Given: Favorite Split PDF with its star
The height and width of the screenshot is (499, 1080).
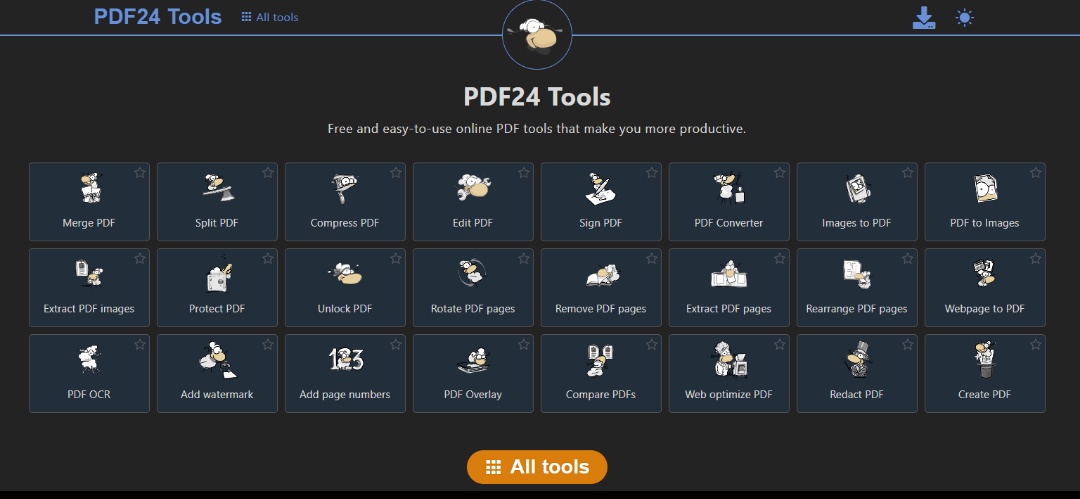Looking at the screenshot, I should click(268, 172).
